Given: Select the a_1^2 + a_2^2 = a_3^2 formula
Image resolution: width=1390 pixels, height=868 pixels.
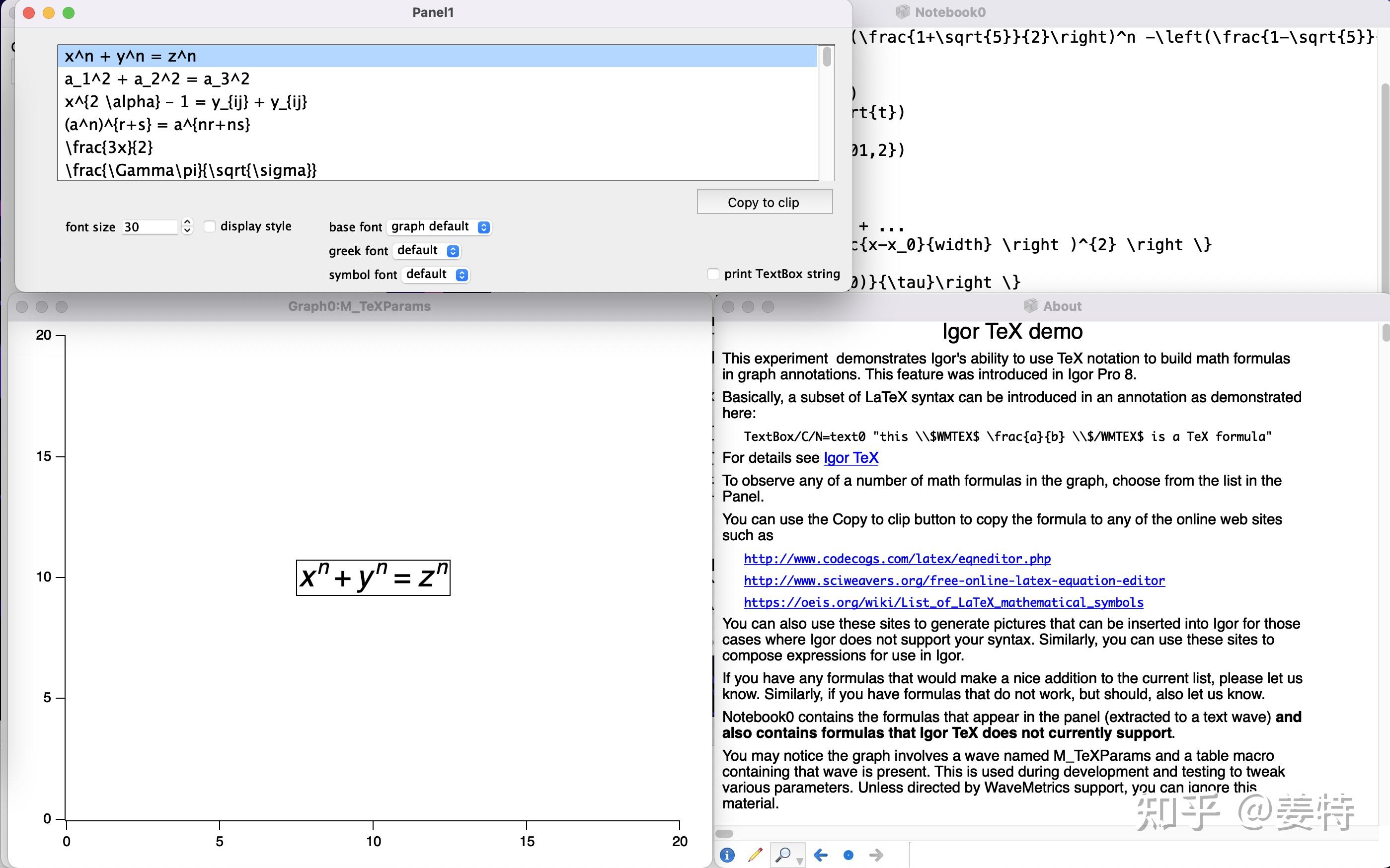Looking at the screenshot, I should pos(157,78).
